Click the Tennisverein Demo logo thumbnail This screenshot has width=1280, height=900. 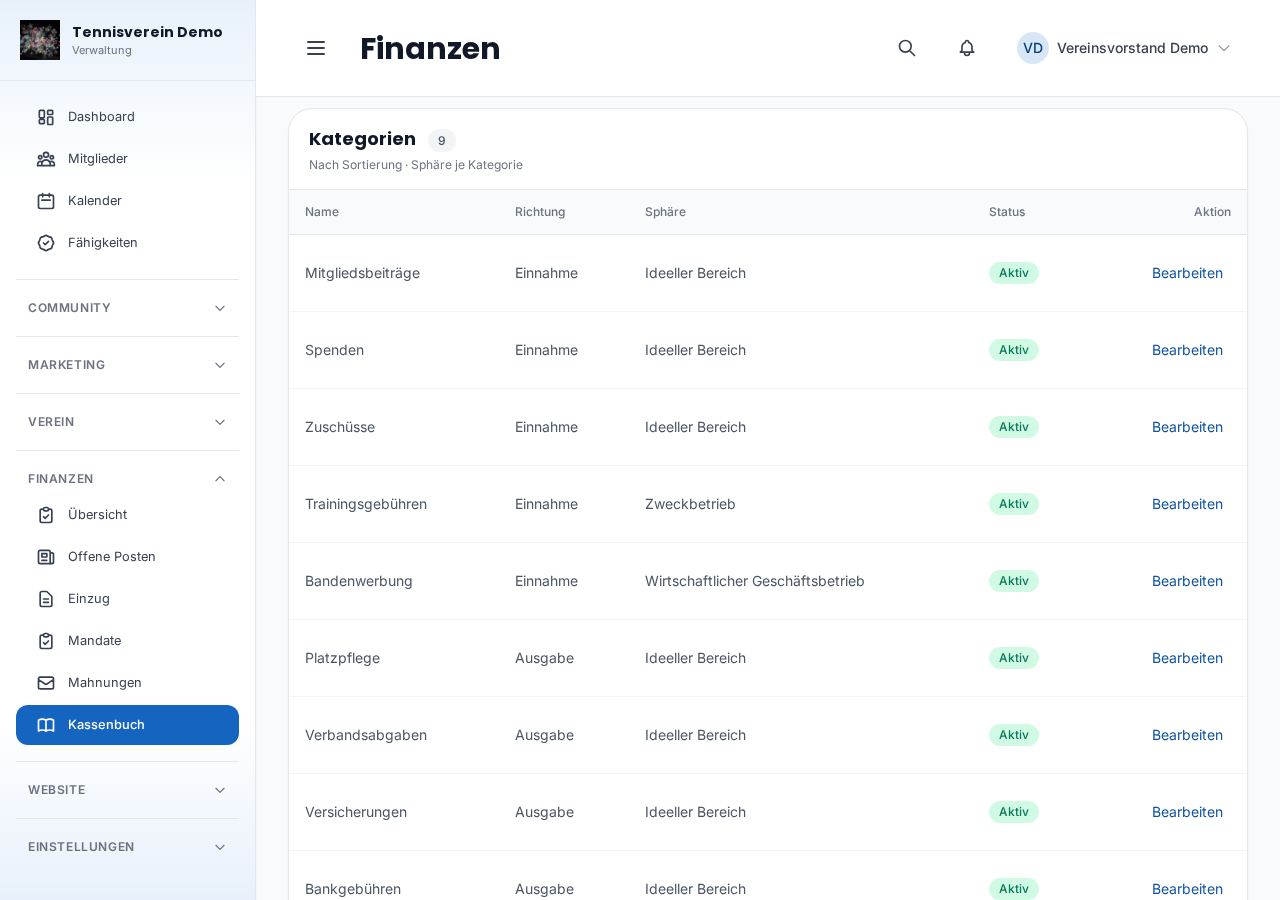click(x=40, y=40)
